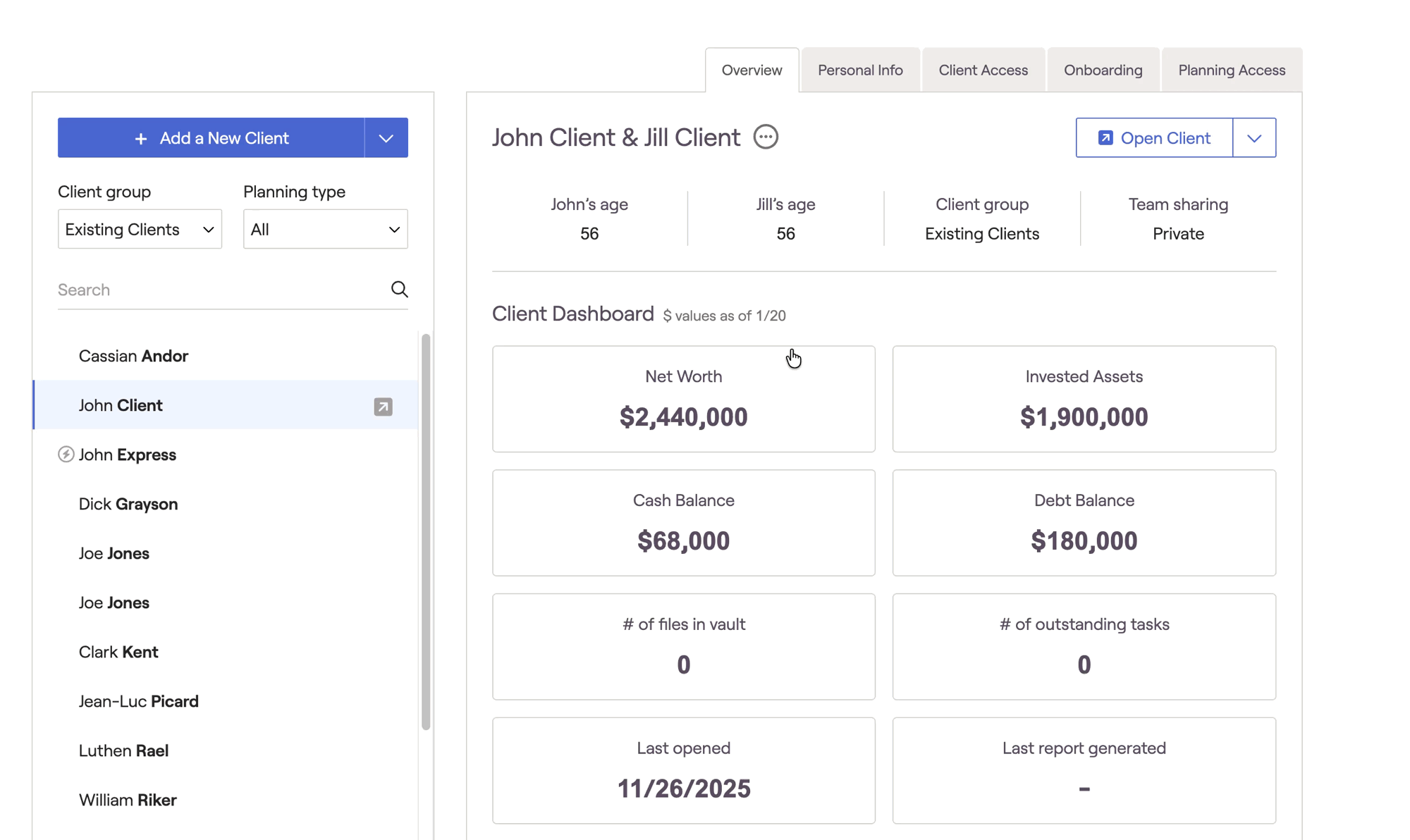Screen dimensions: 1410x840
Task: Click the search magnifier icon
Action: point(399,290)
